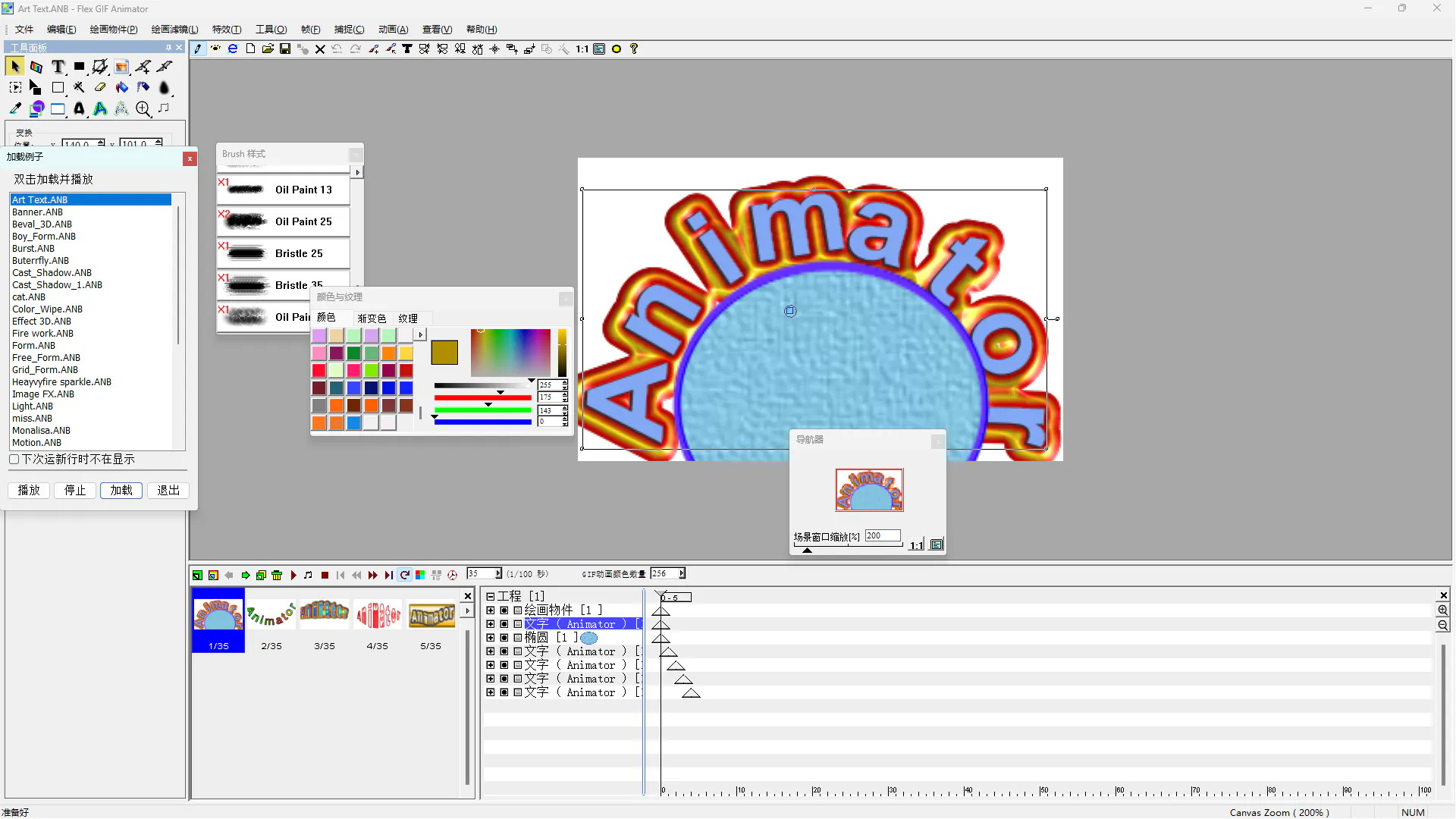Open the 文件 menu
The width and height of the screenshot is (1456, 819).
pos(24,30)
